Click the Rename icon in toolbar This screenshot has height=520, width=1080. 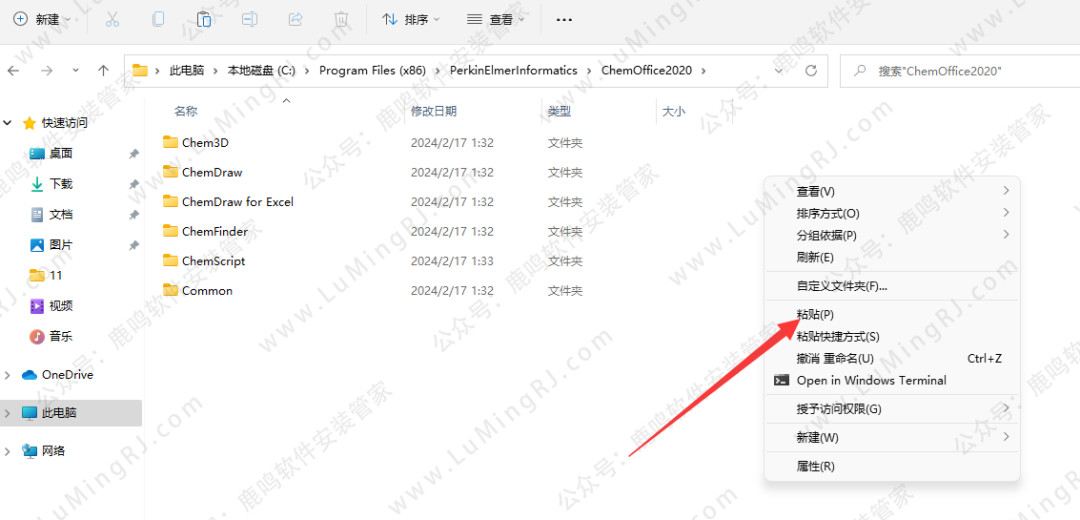pos(249,19)
